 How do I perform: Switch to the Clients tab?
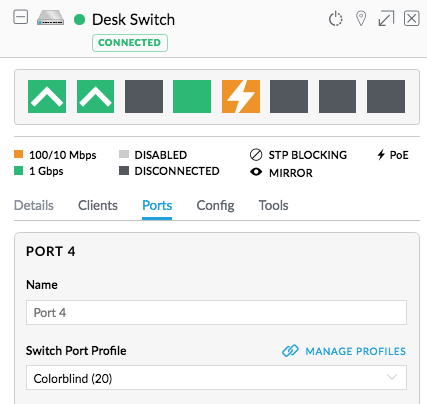[x=98, y=205]
